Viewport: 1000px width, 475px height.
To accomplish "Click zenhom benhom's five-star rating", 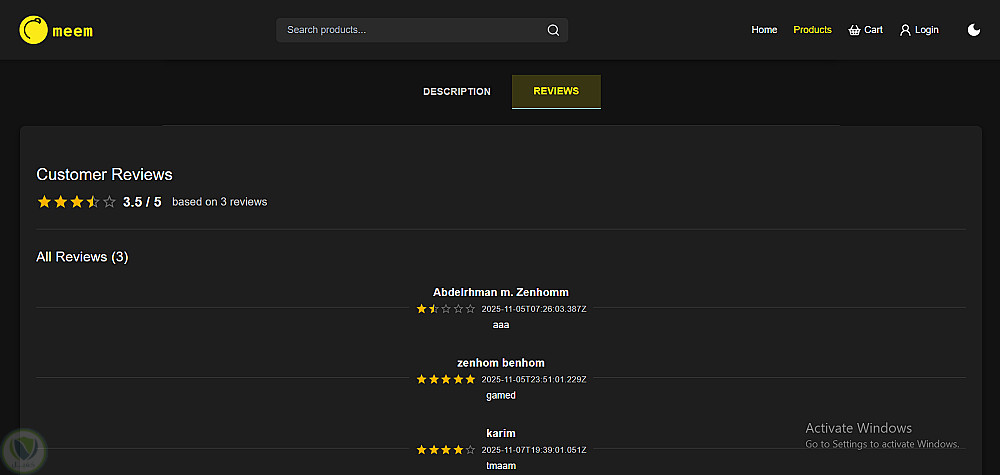I will point(446,379).
